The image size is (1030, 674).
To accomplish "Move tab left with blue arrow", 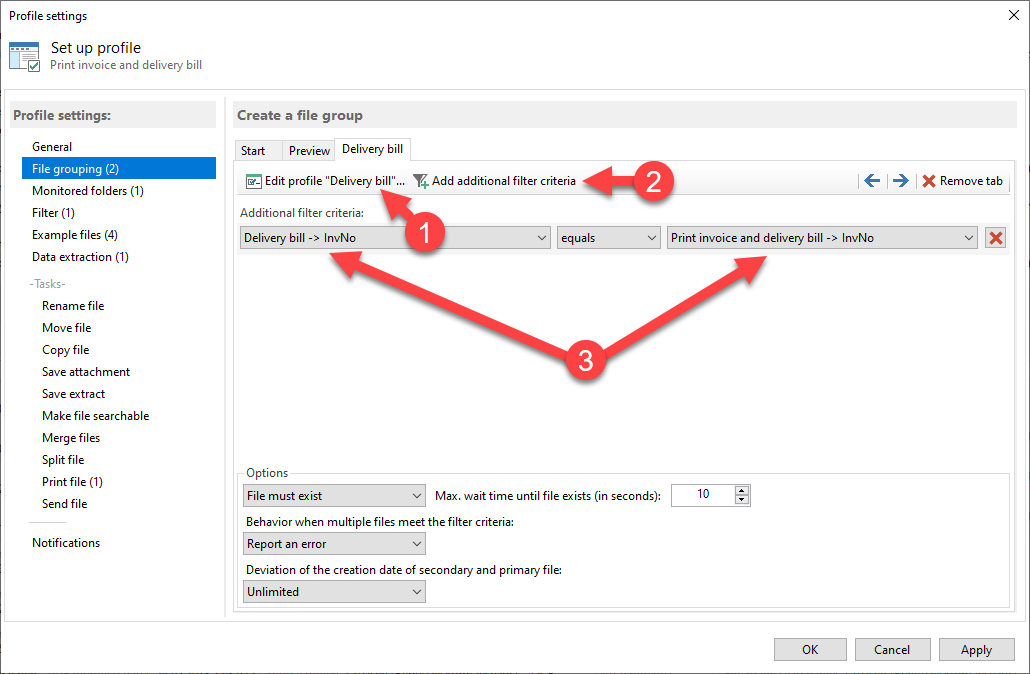I will coord(872,181).
